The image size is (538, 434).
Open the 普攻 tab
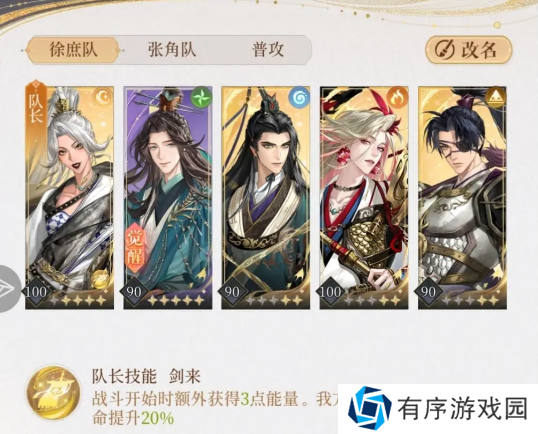tap(268, 50)
